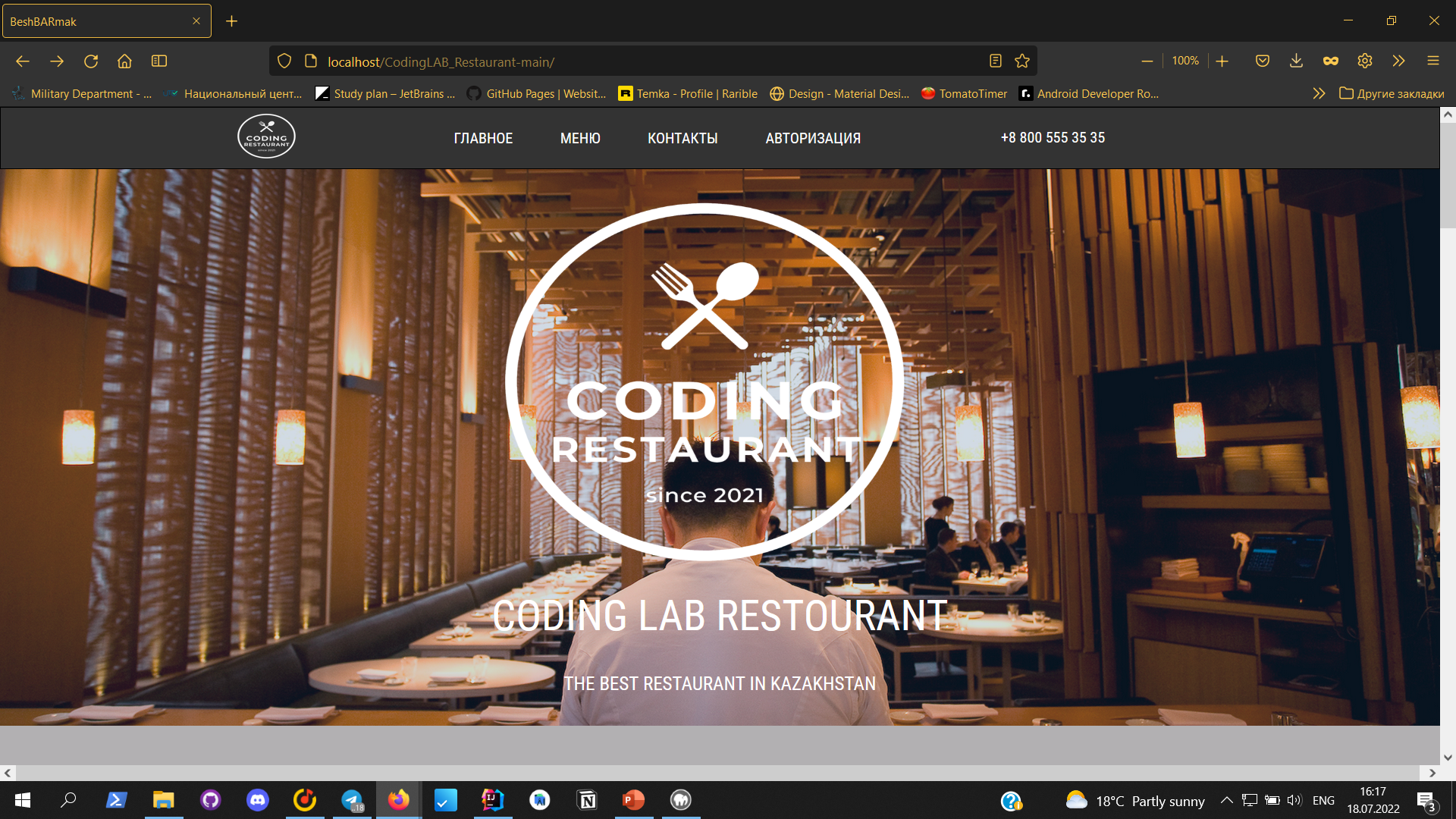The height and width of the screenshot is (819, 1456).
Task: Save page to Pocket icon
Action: (1262, 61)
